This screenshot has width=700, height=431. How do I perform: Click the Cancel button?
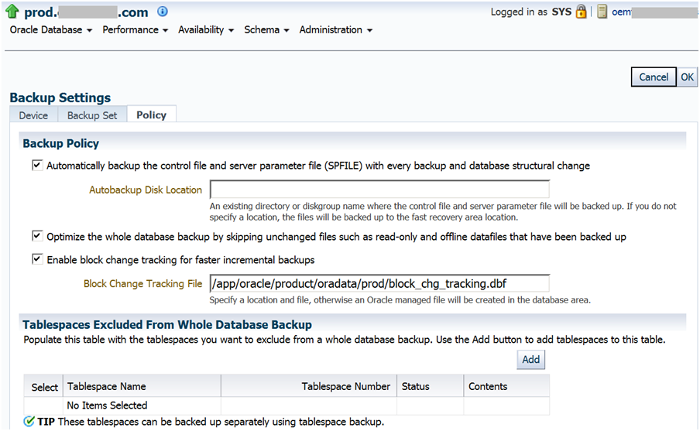[x=653, y=77]
